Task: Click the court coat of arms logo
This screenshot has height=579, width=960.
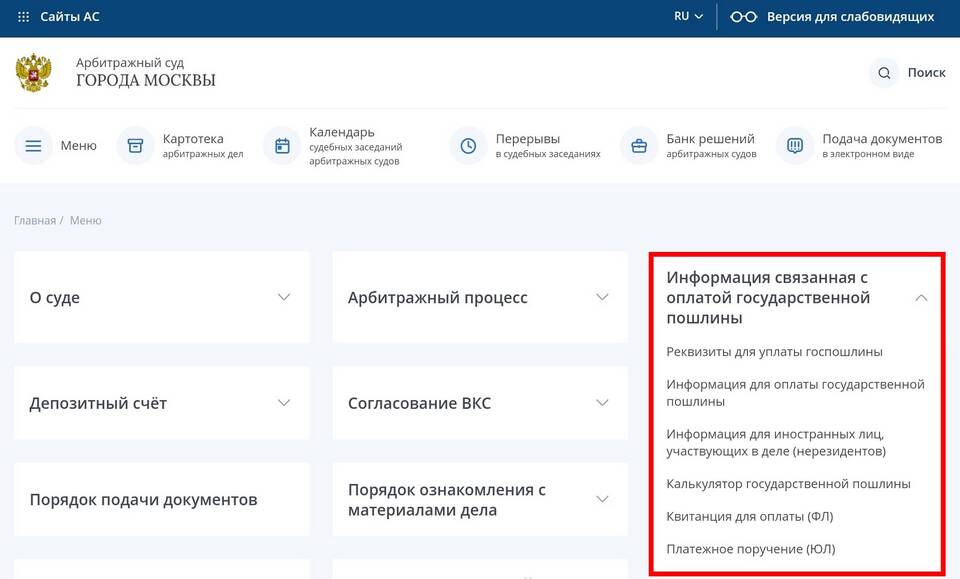Action: click(x=34, y=73)
